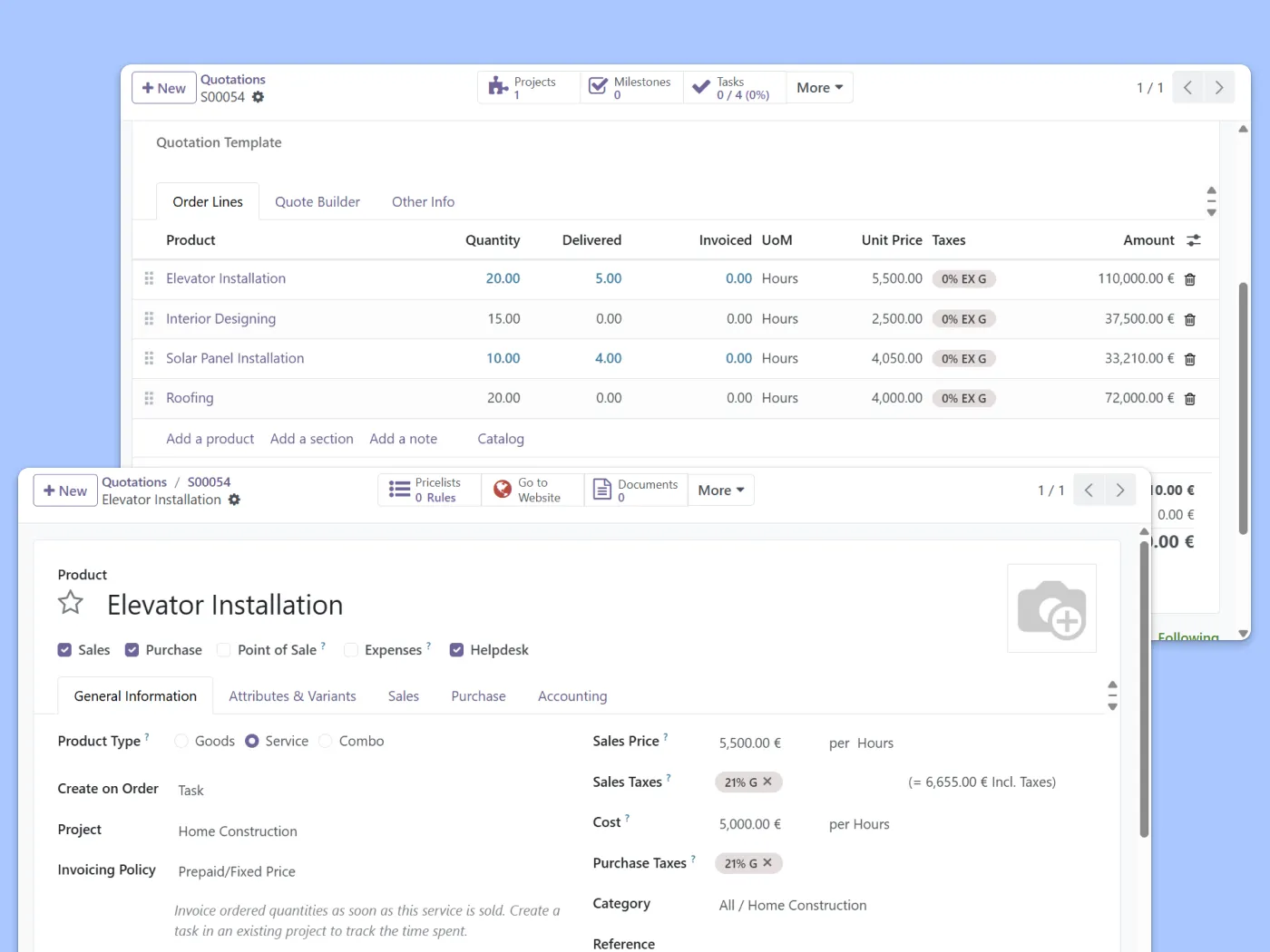Mark Elevator Installation as favorite star

click(x=71, y=604)
